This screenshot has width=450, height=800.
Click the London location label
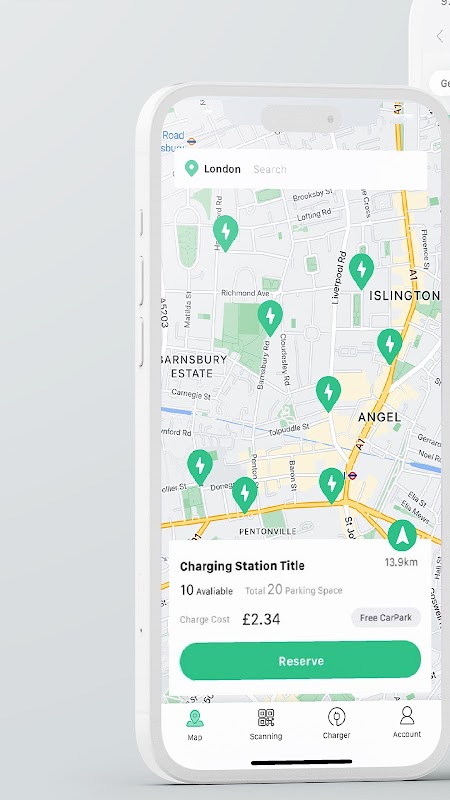(222, 169)
